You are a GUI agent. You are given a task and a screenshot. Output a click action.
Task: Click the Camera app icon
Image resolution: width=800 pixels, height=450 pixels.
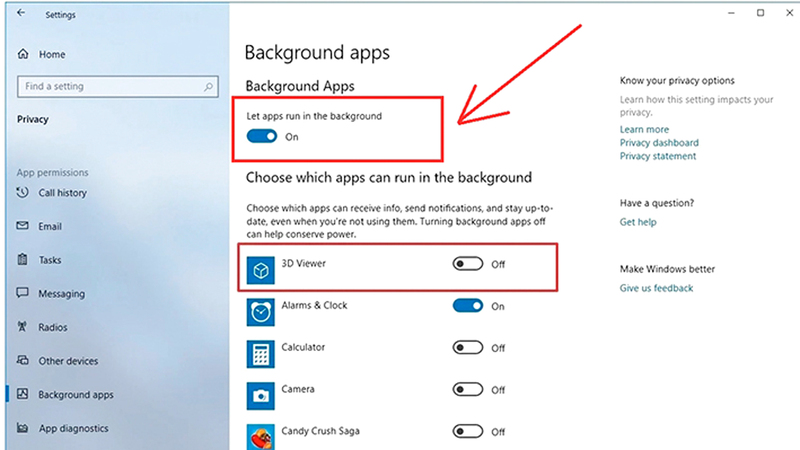pyautogui.click(x=259, y=394)
